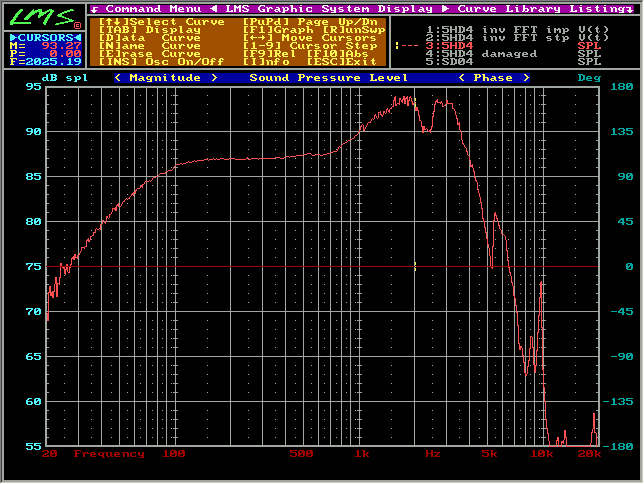The image size is (644, 484).
Task: Click the LMS logo
Action: tap(43, 18)
